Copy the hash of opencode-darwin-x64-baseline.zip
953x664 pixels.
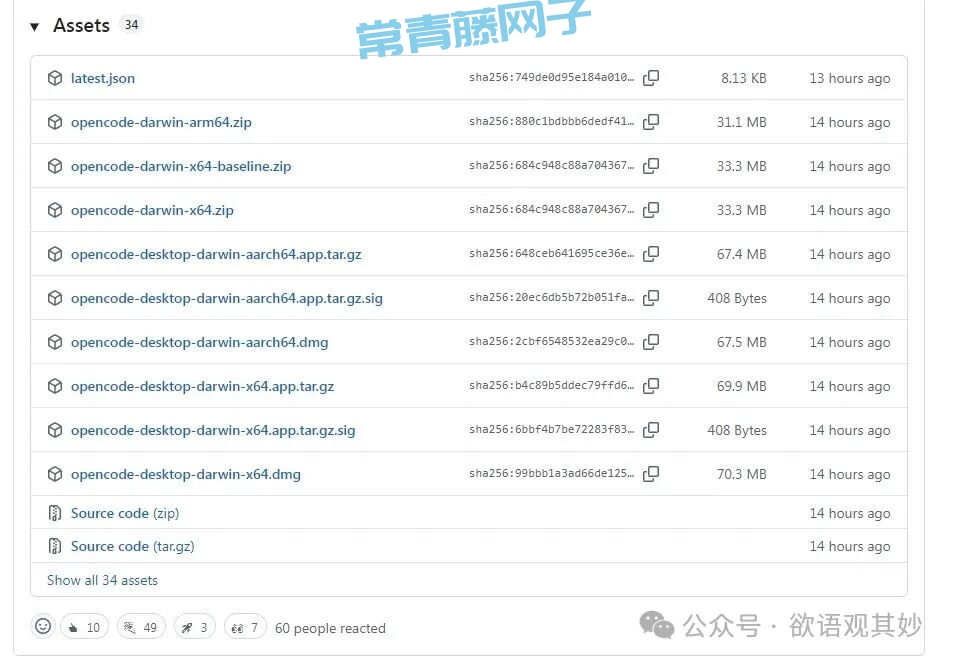[651, 166]
